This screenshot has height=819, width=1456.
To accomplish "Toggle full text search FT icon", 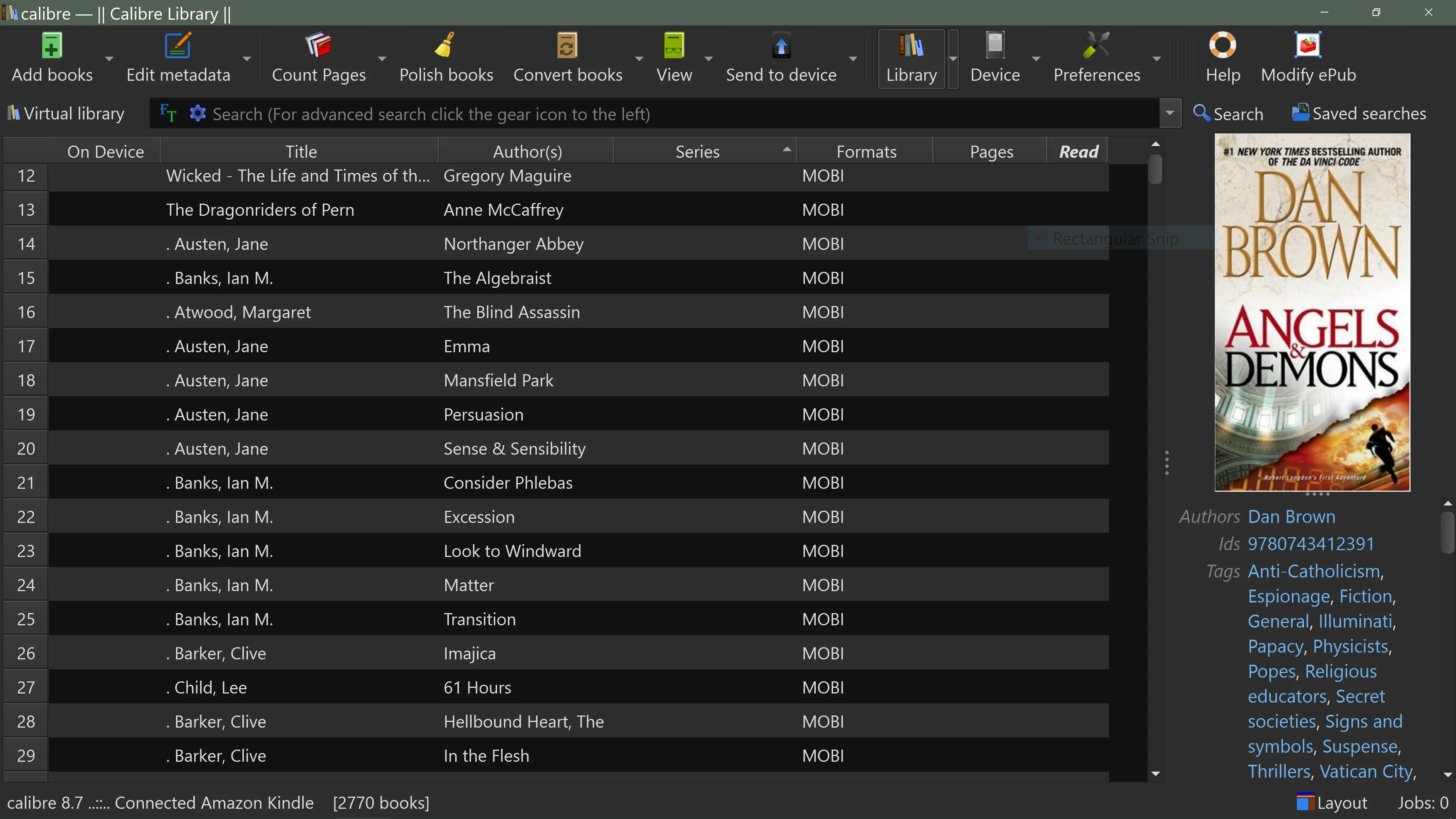I will click(x=168, y=114).
